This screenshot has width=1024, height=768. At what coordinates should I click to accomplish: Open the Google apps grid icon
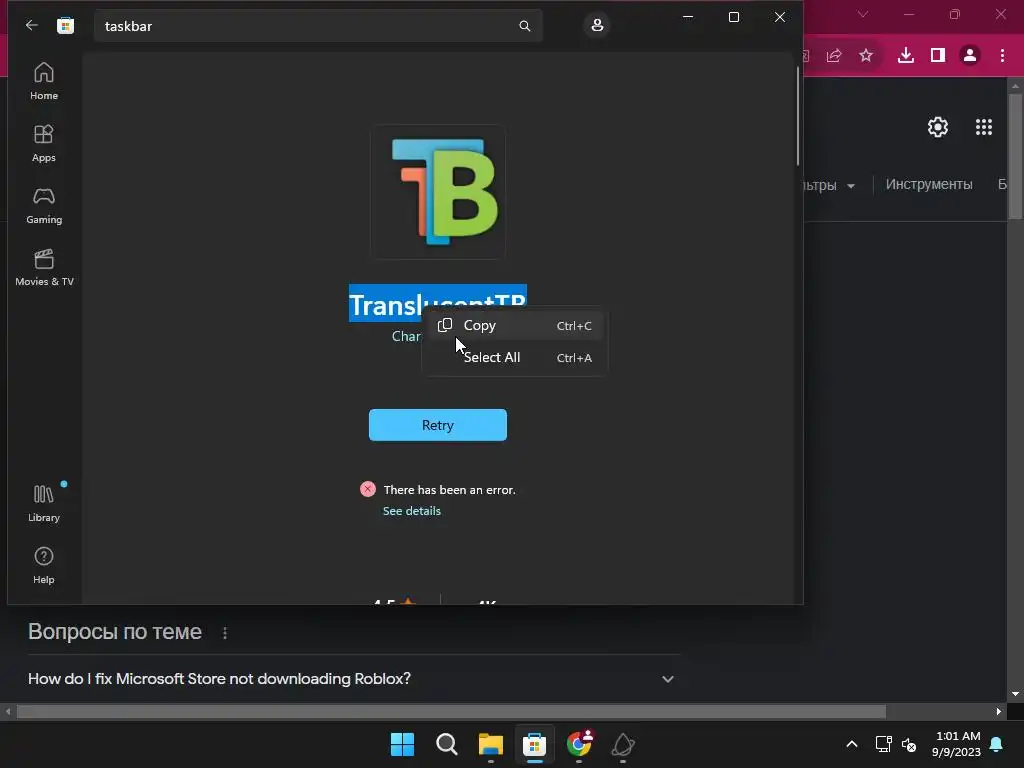click(x=984, y=127)
